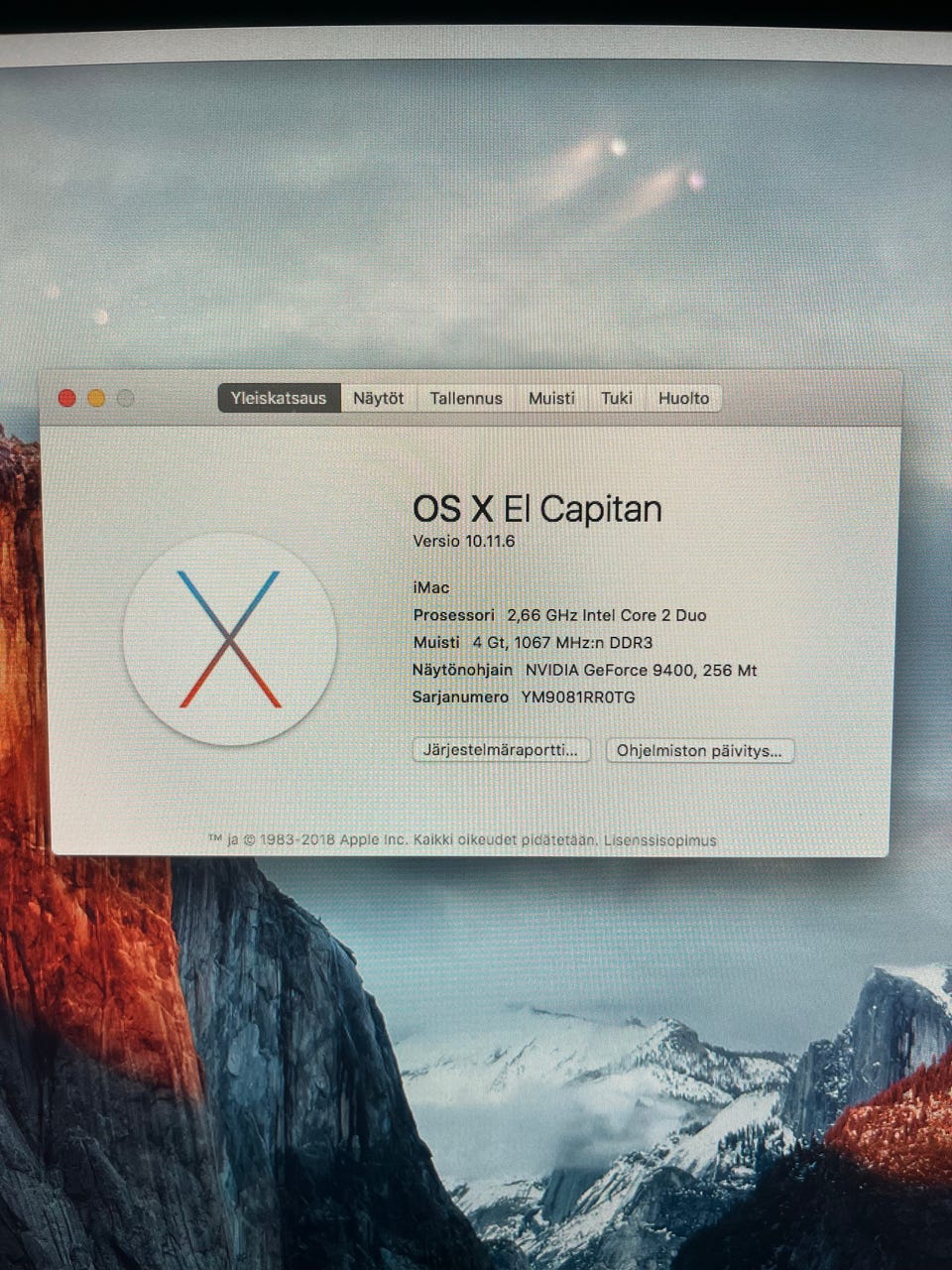Image resolution: width=952 pixels, height=1270 pixels.
Task: Click the Apple Inc. copyright notice
Action: click(x=403, y=840)
